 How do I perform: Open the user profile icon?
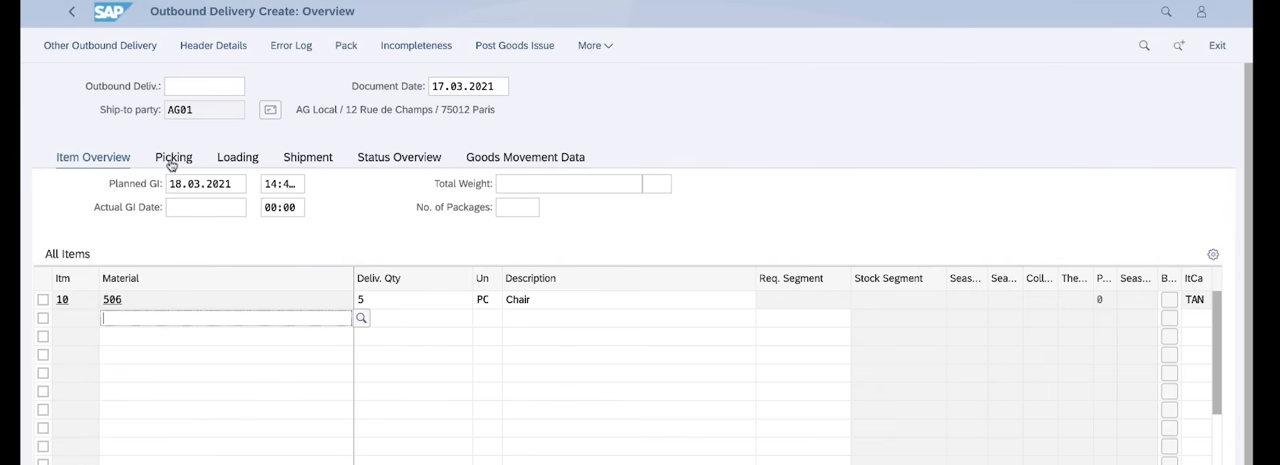tap(1201, 12)
